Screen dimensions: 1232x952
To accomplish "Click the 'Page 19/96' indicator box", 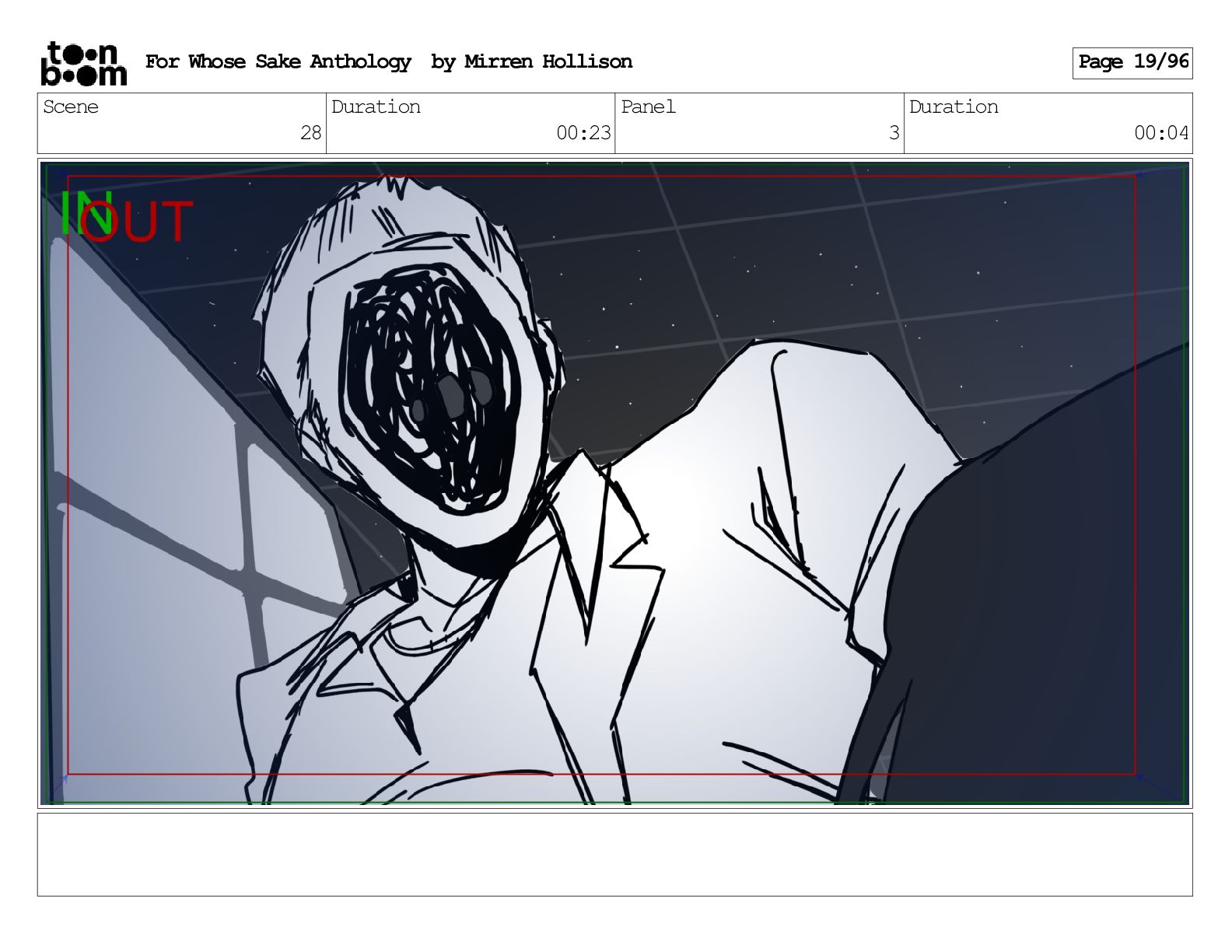I will (x=1132, y=62).
